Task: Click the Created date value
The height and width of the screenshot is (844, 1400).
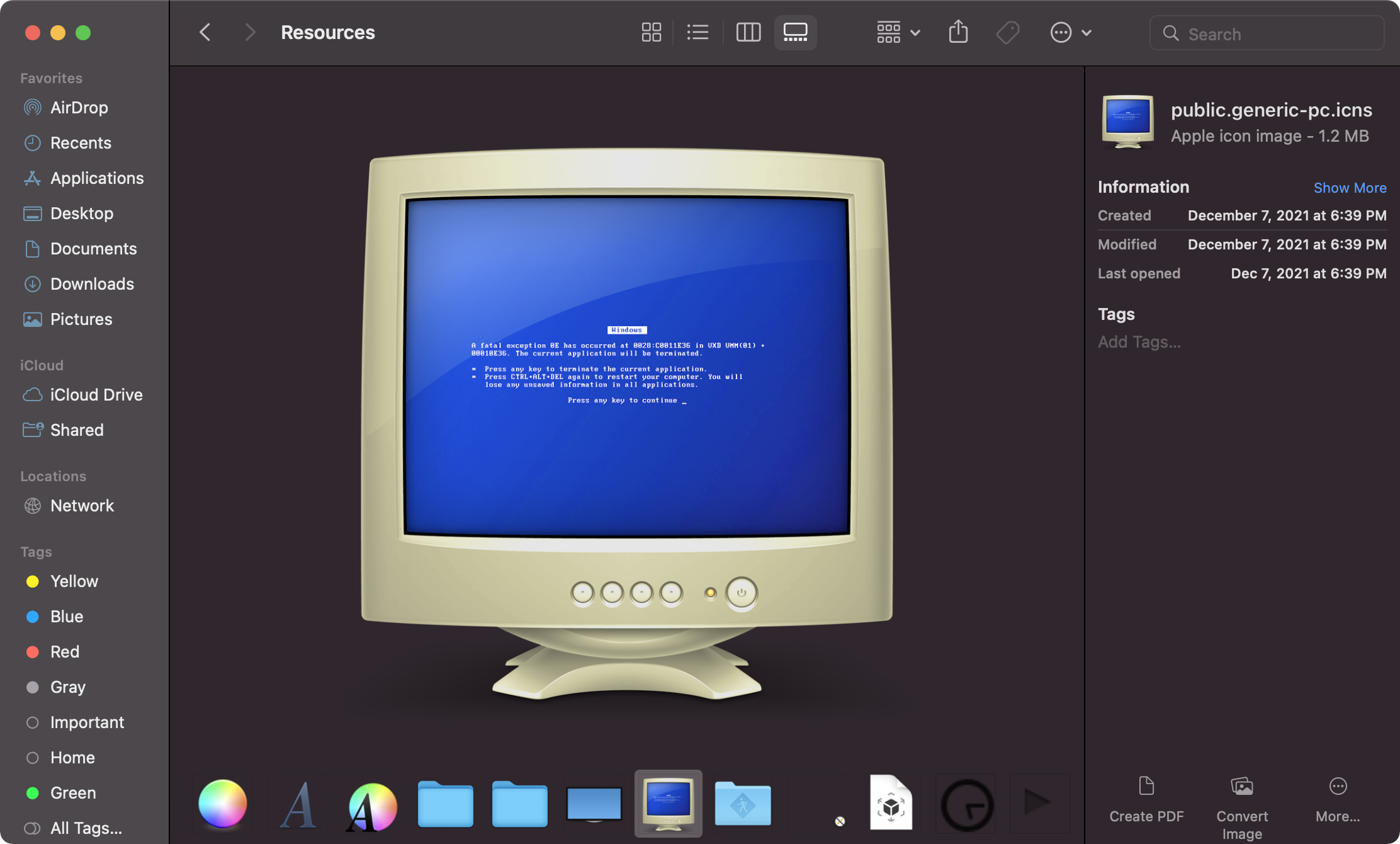Action: click(x=1287, y=215)
